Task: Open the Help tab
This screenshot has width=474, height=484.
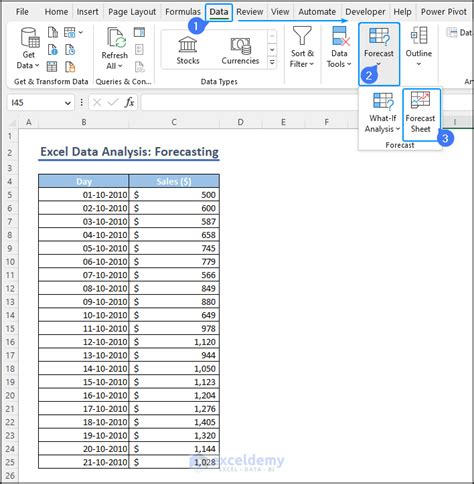Action: click(x=402, y=12)
